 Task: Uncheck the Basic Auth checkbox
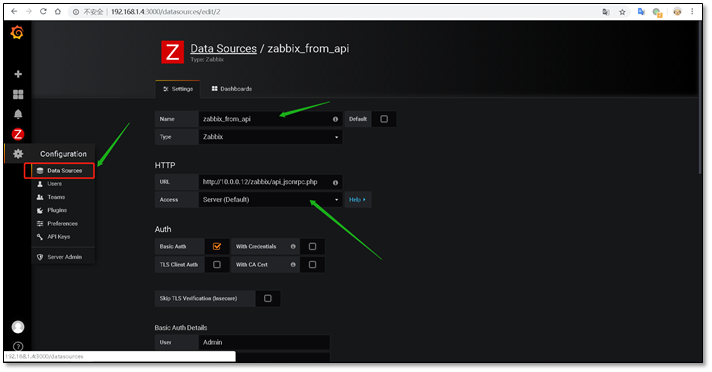click(x=217, y=246)
